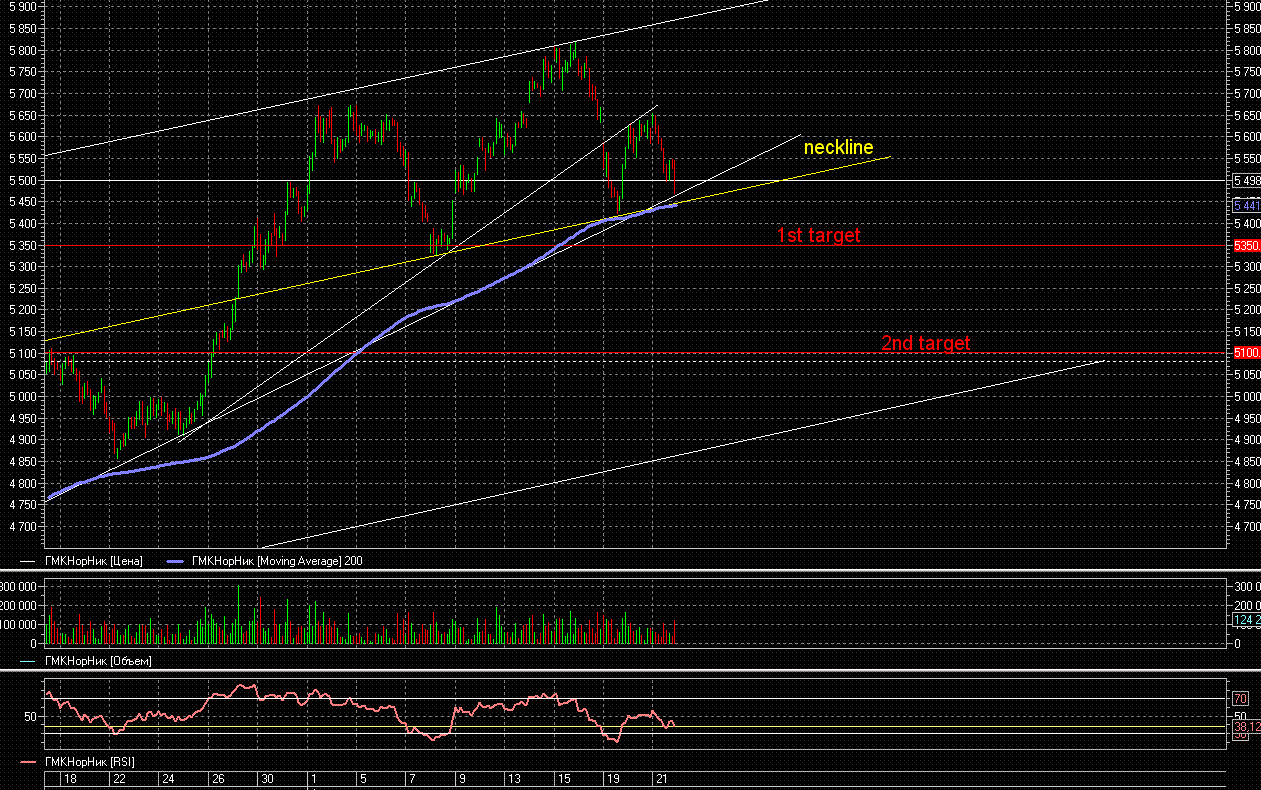Click date label 13 on time axis

tap(514, 778)
